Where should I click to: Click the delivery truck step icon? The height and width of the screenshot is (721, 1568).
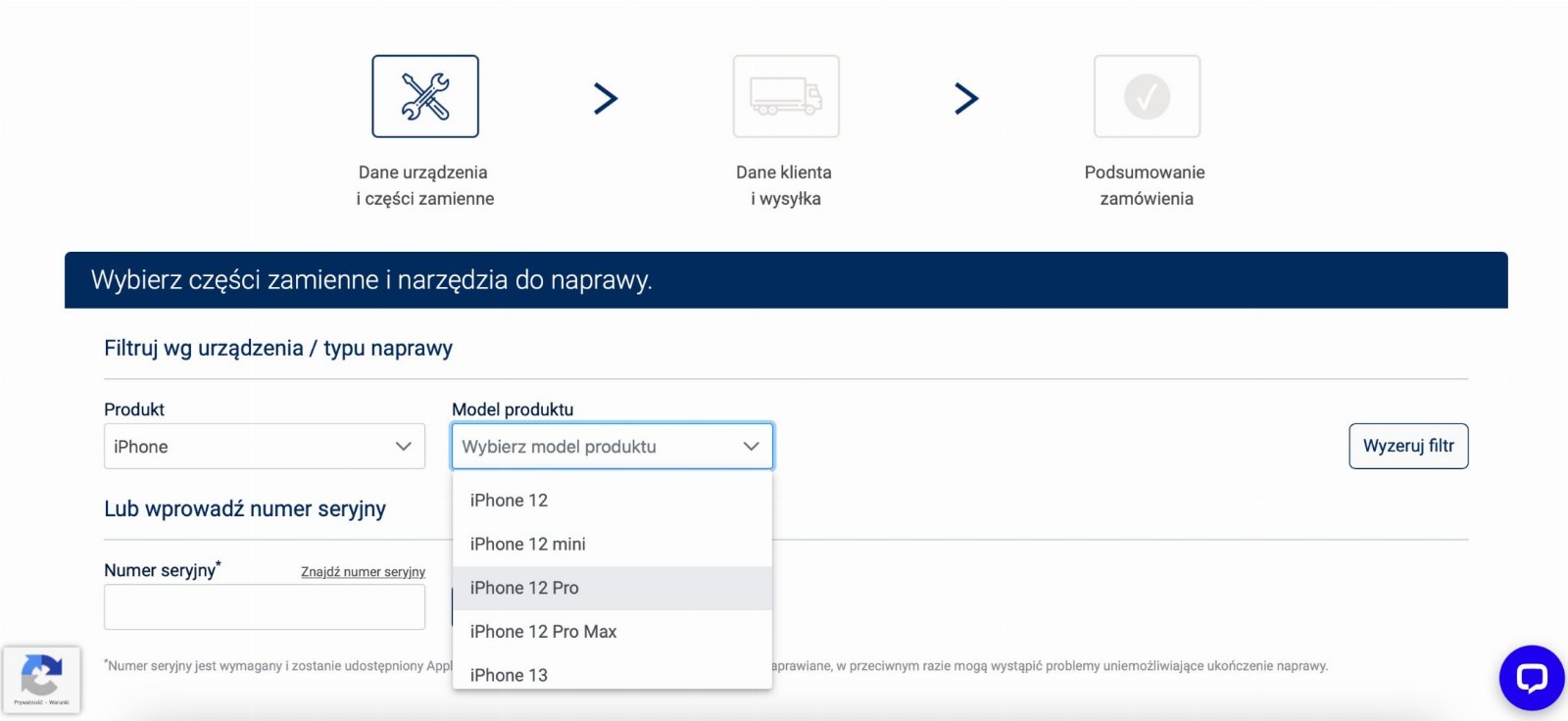point(786,96)
